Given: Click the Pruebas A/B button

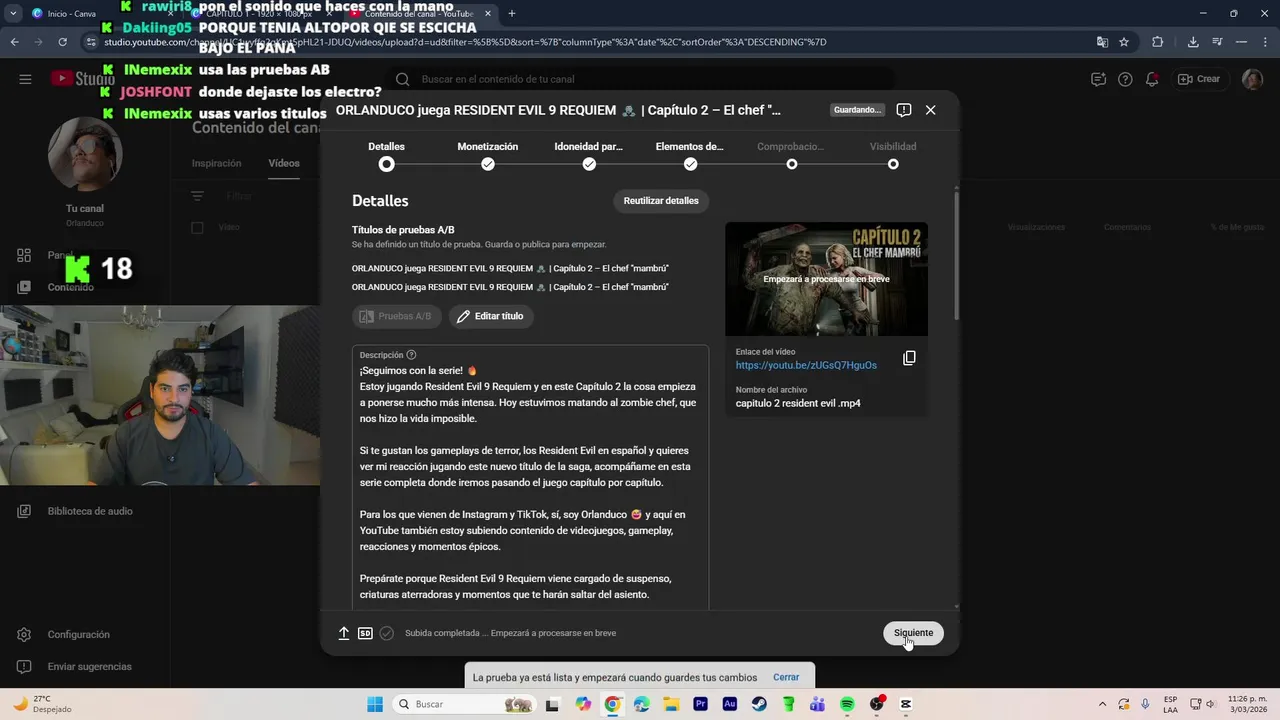Looking at the screenshot, I should click(x=396, y=316).
